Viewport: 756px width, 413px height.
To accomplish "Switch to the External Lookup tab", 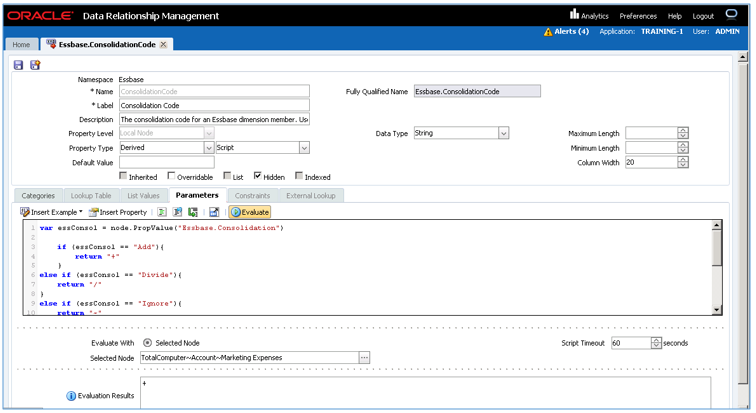I will tap(311, 196).
